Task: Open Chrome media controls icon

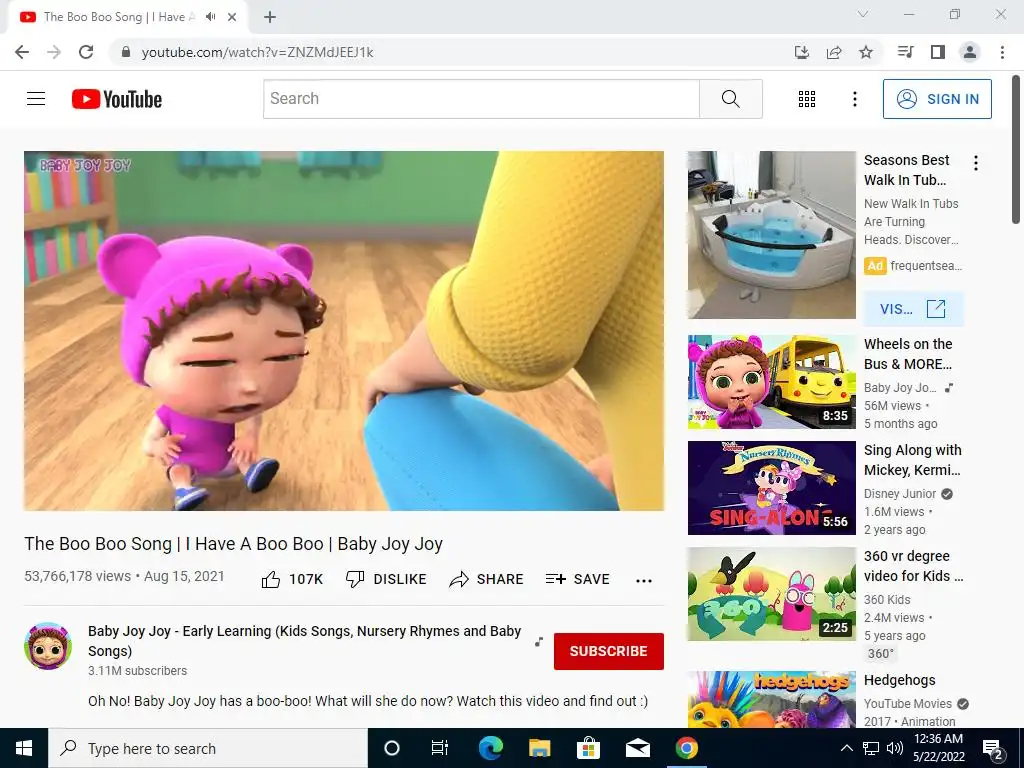Action: [x=906, y=52]
